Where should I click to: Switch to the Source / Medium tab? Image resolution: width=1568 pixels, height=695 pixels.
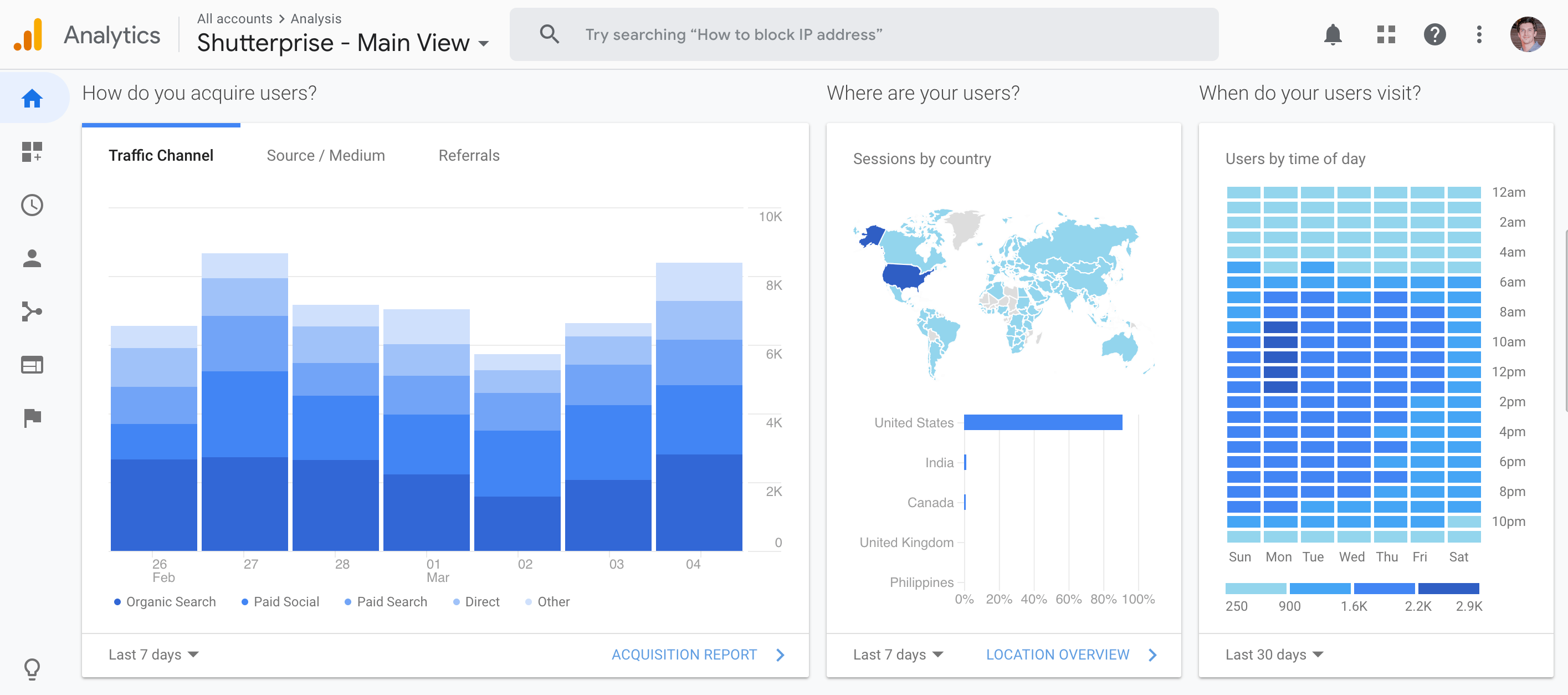click(325, 154)
